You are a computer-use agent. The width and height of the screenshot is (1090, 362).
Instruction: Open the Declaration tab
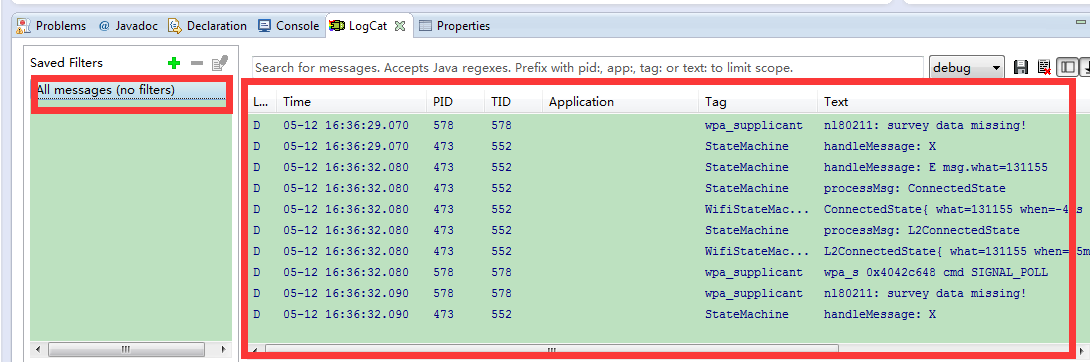207,26
